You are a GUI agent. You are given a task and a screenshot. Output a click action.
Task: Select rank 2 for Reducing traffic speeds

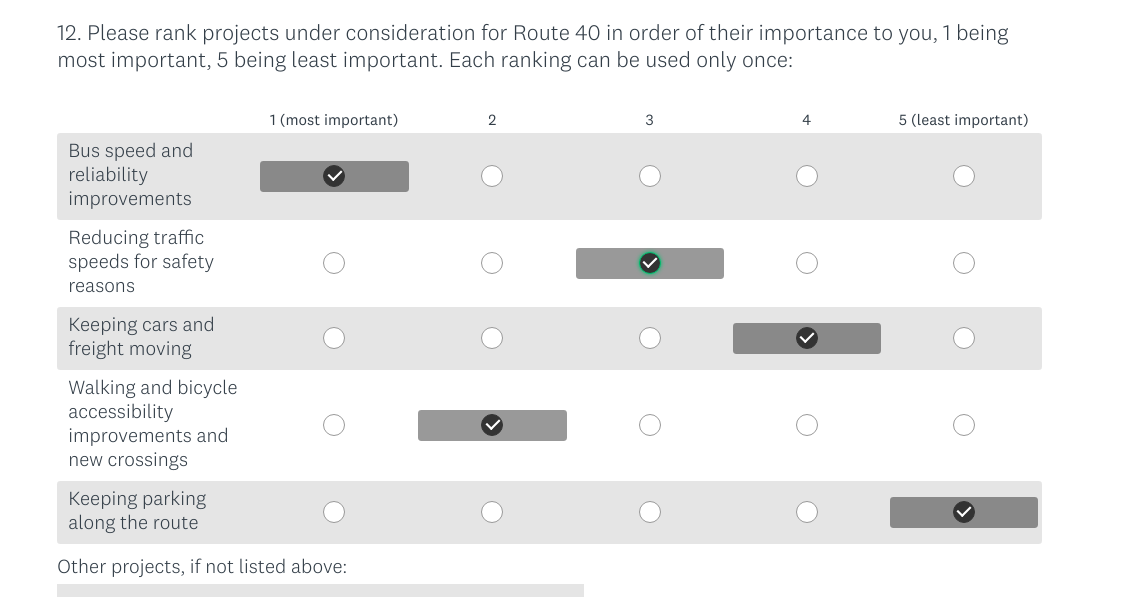pyautogui.click(x=492, y=263)
